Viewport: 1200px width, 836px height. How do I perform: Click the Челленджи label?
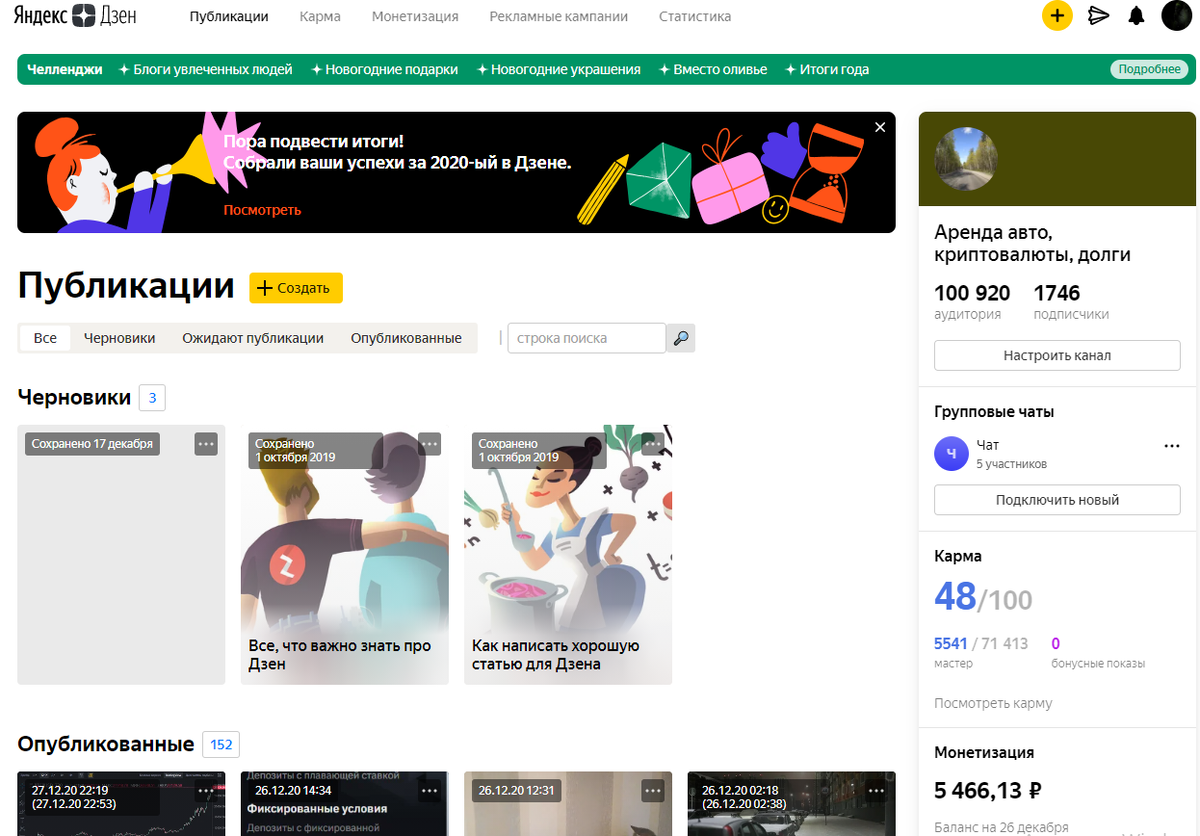coord(65,70)
